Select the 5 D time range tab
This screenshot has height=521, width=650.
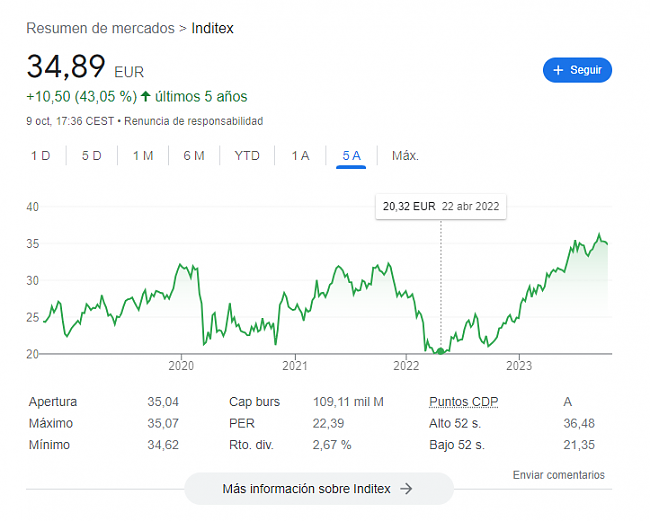coord(92,156)
